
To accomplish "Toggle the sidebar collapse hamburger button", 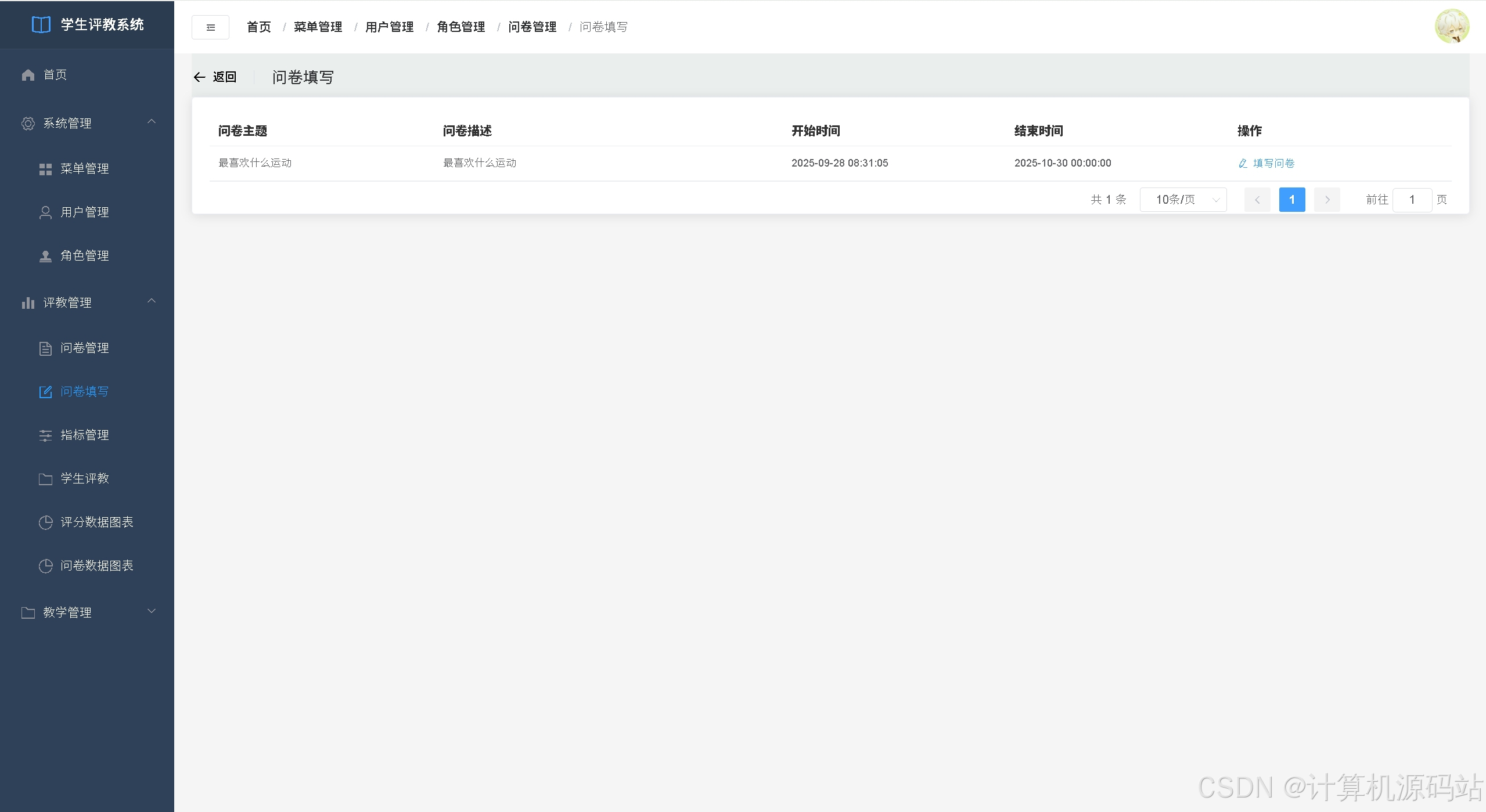I will (x=210, y=27).
